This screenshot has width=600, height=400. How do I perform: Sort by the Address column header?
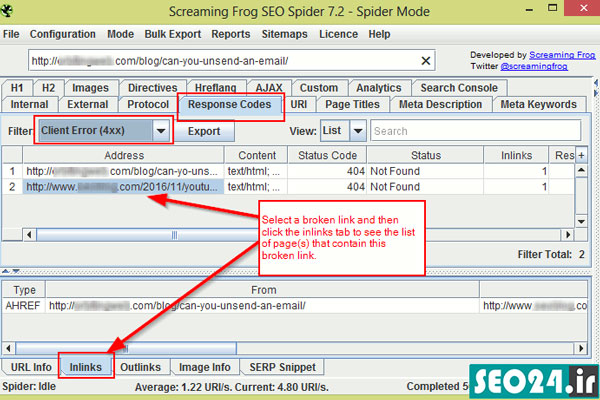point(124,155)
